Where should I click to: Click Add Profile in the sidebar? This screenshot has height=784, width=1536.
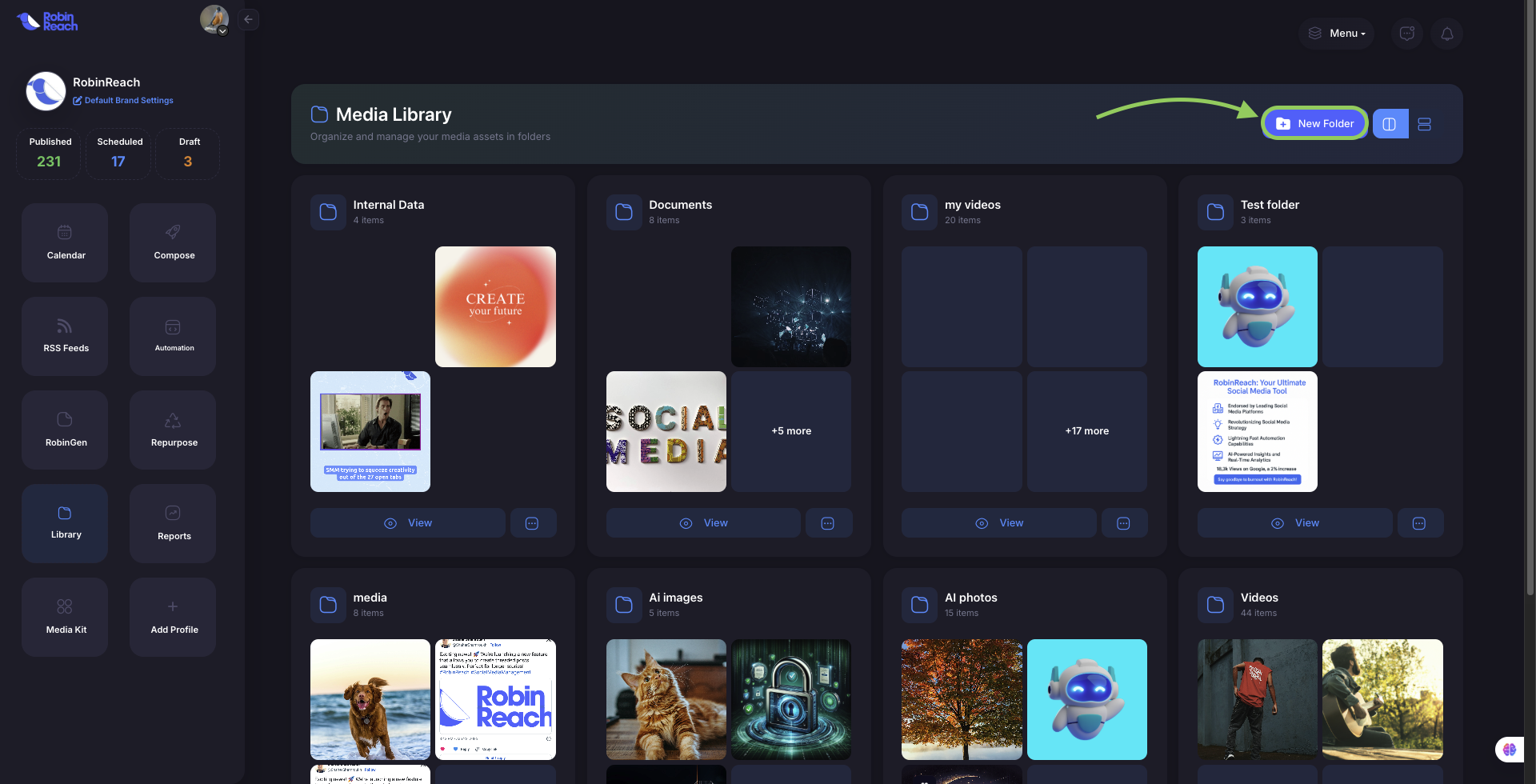click(x=173, y=617)
